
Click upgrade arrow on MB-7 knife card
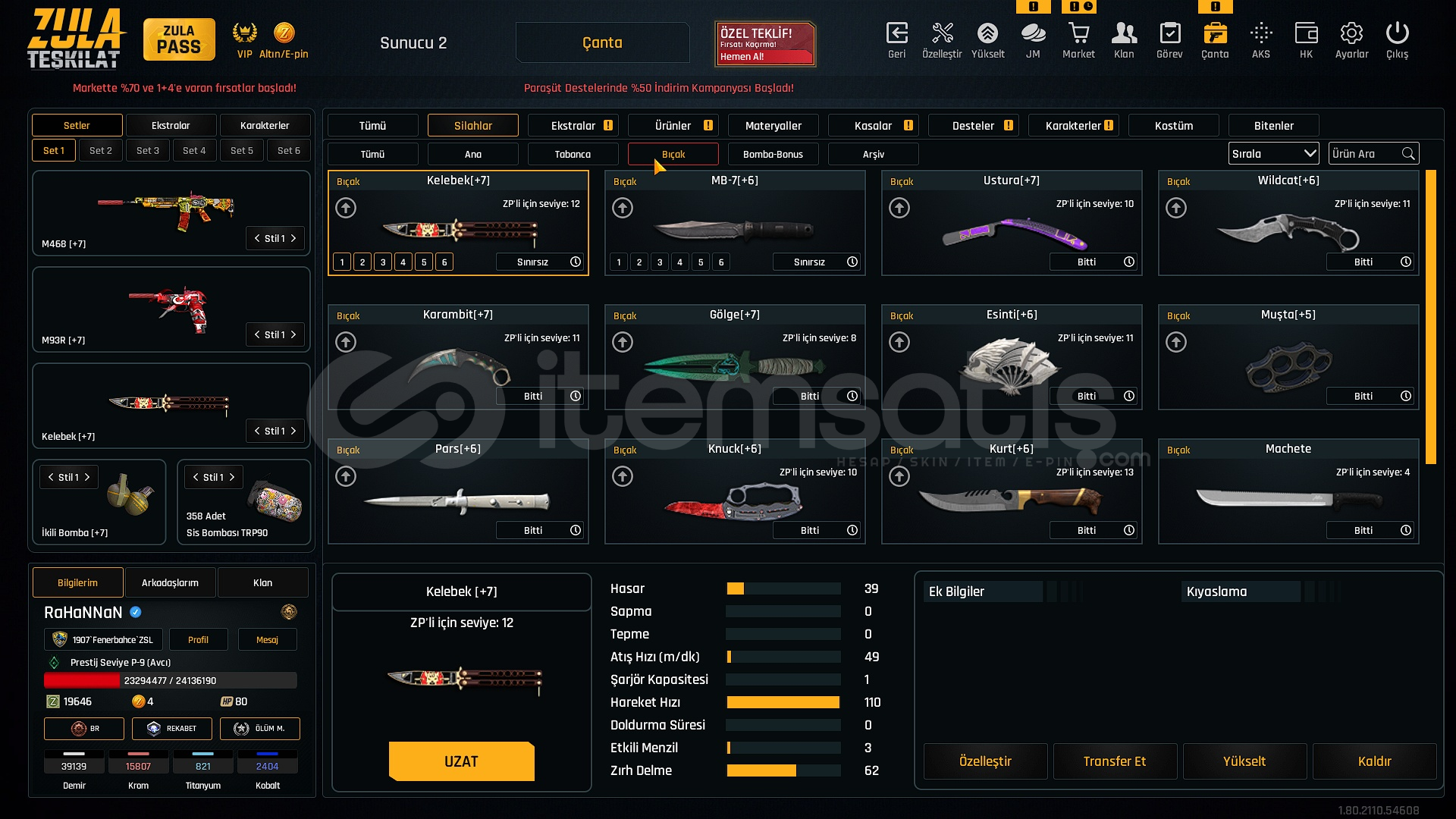[x=623, y=208]
